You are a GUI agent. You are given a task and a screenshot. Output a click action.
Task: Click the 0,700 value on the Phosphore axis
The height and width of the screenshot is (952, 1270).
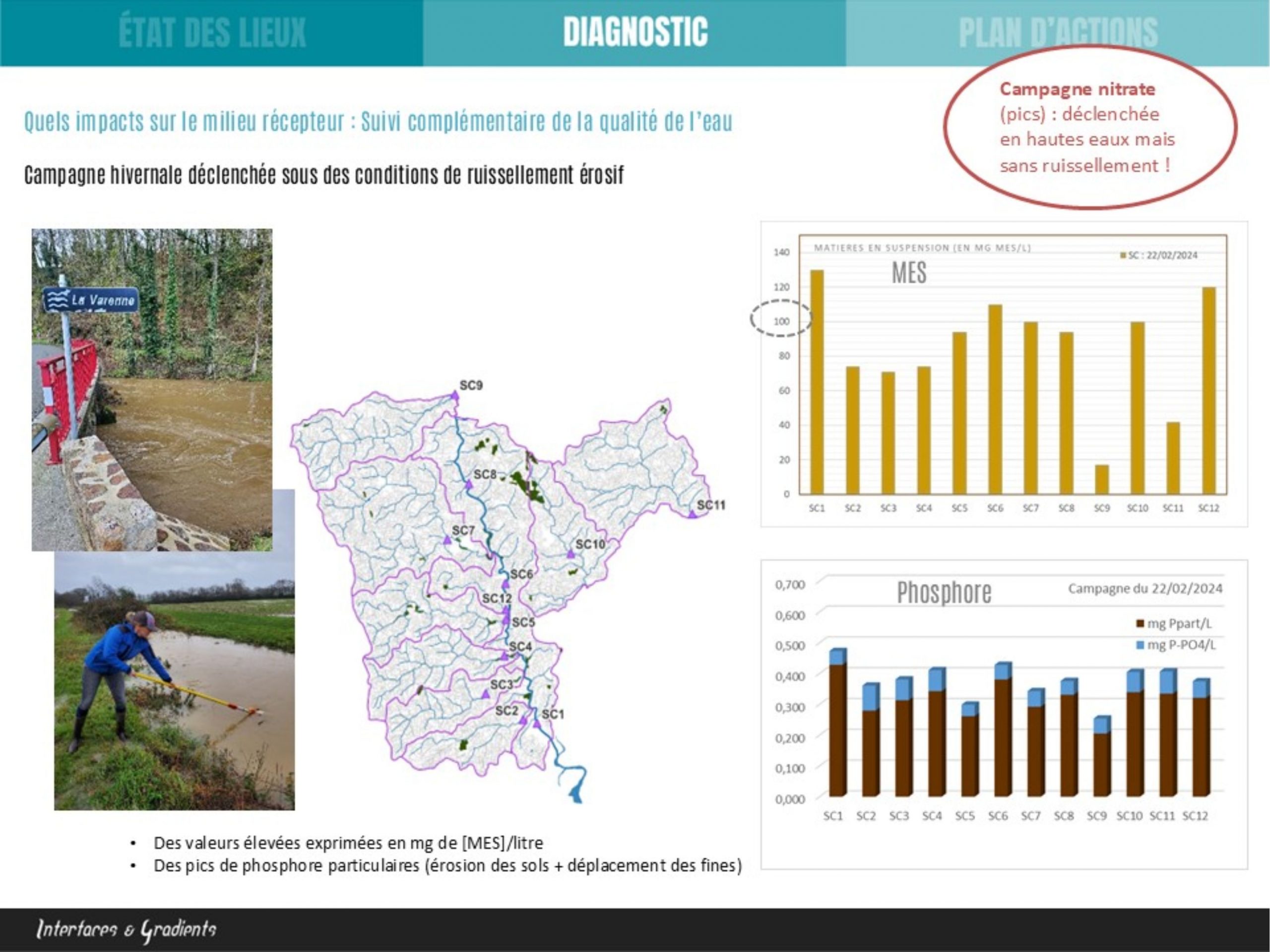[x=790, y=585]
